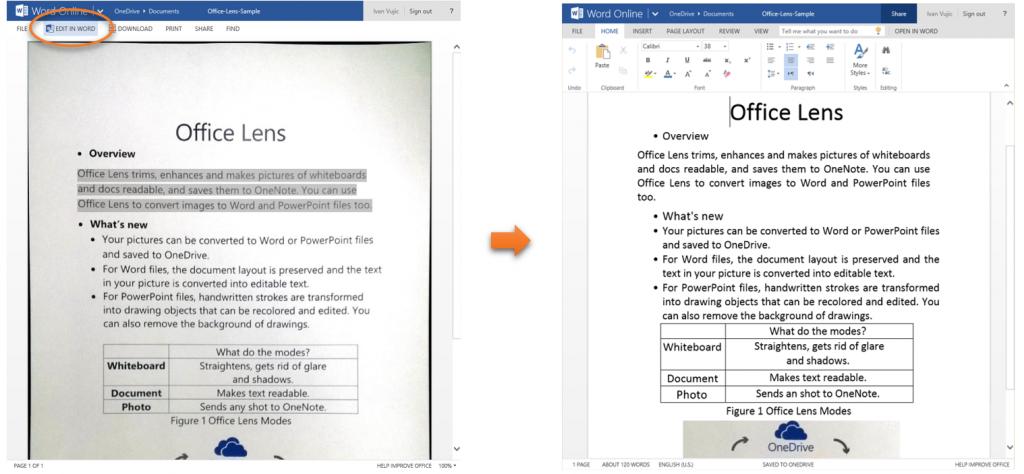Apply Superscript formatting
1024x474 pixels.
point(747,60)
